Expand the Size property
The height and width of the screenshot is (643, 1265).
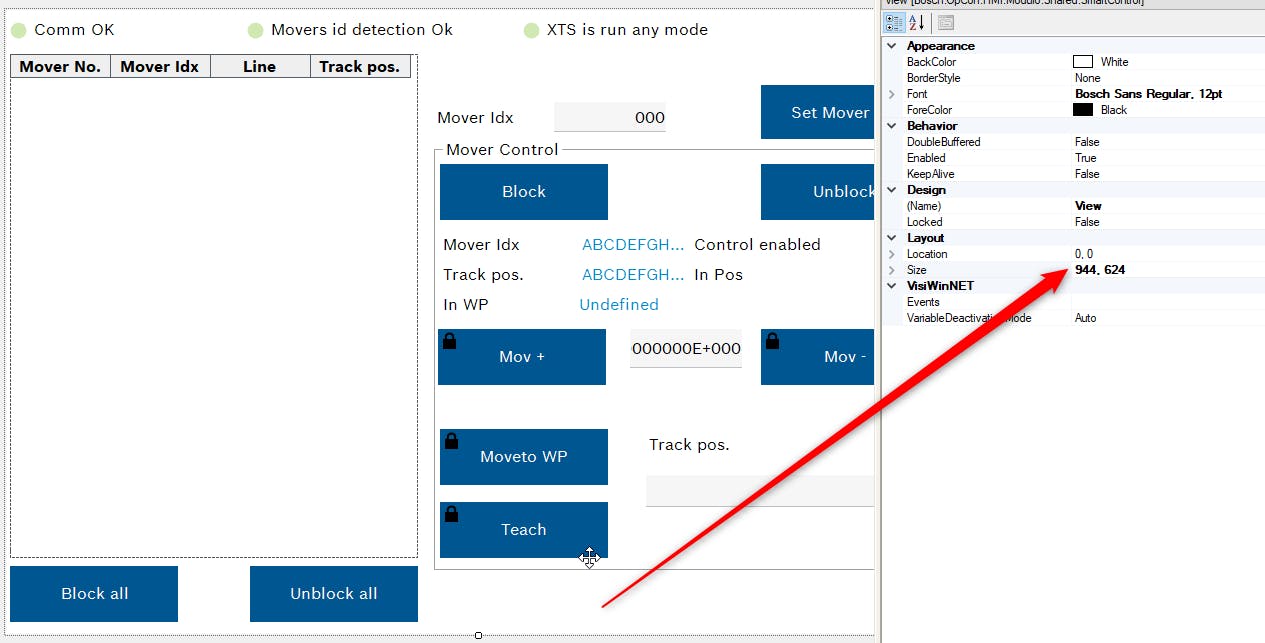click(891, 270)
